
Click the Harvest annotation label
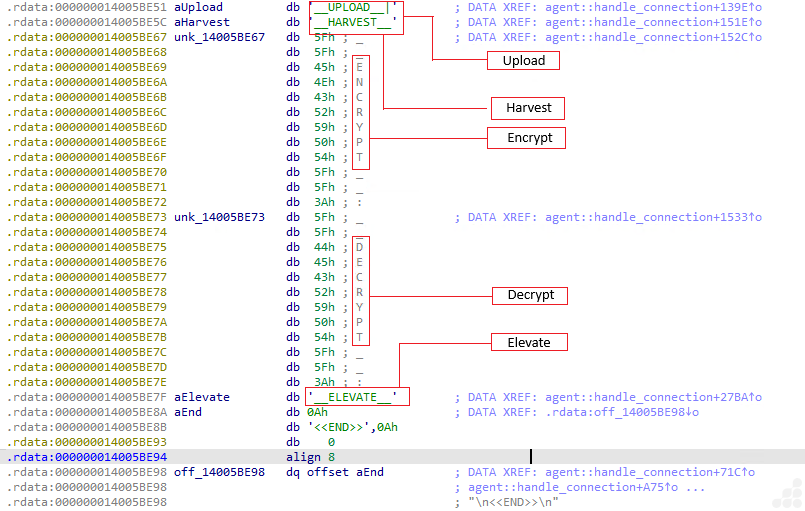coord(528,107)
